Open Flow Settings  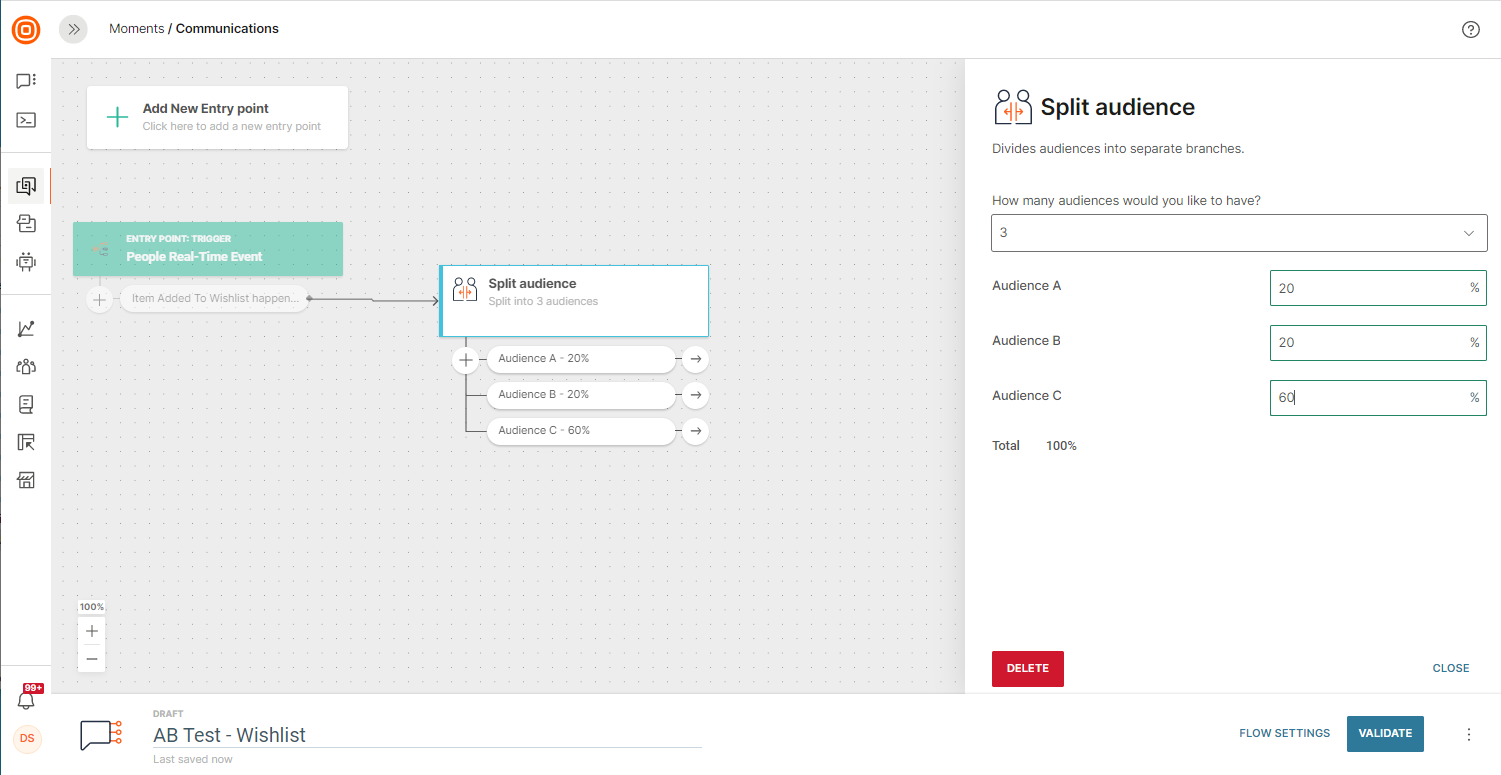pyautogui.click(x=1284, y=733)
